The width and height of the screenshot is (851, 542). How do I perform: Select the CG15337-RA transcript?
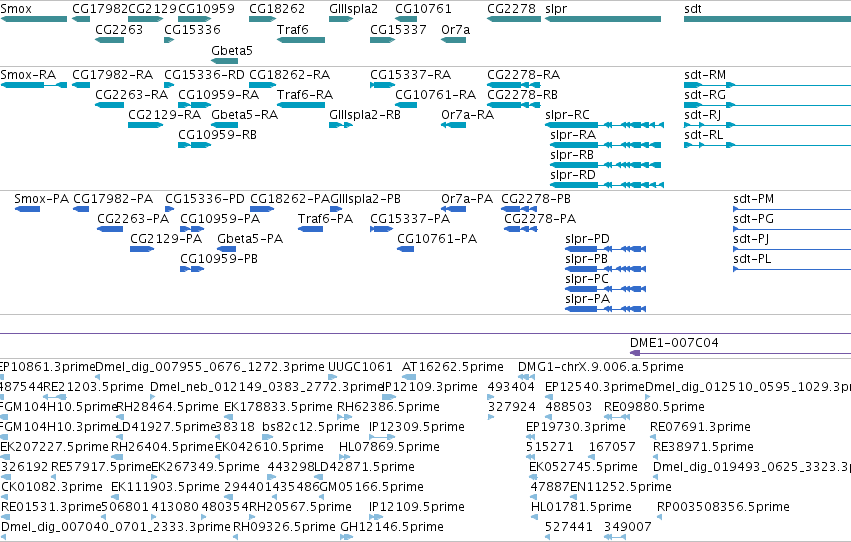pyautogui.click(x=382, y=85)
